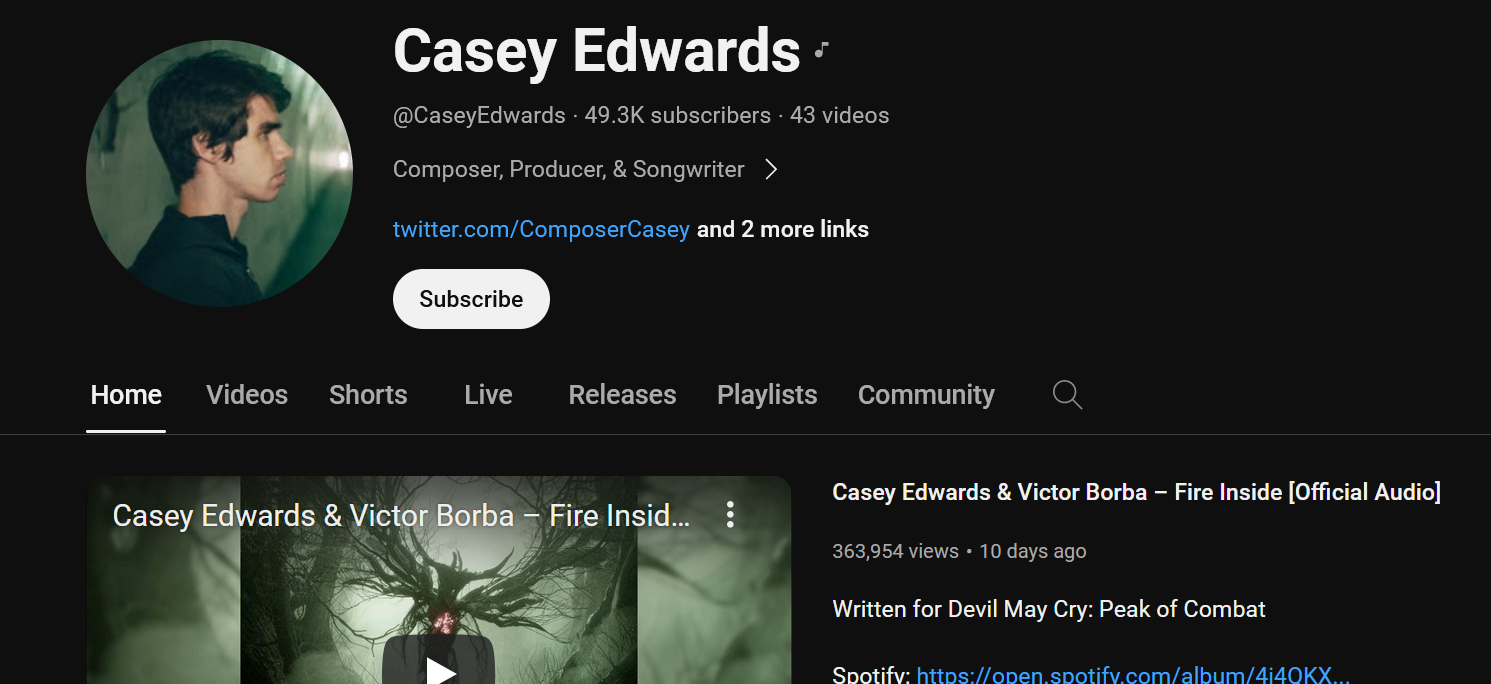Subscribe to Casey Edwards' channel
Screen dimensions: 1491x684
pos(471,299)
